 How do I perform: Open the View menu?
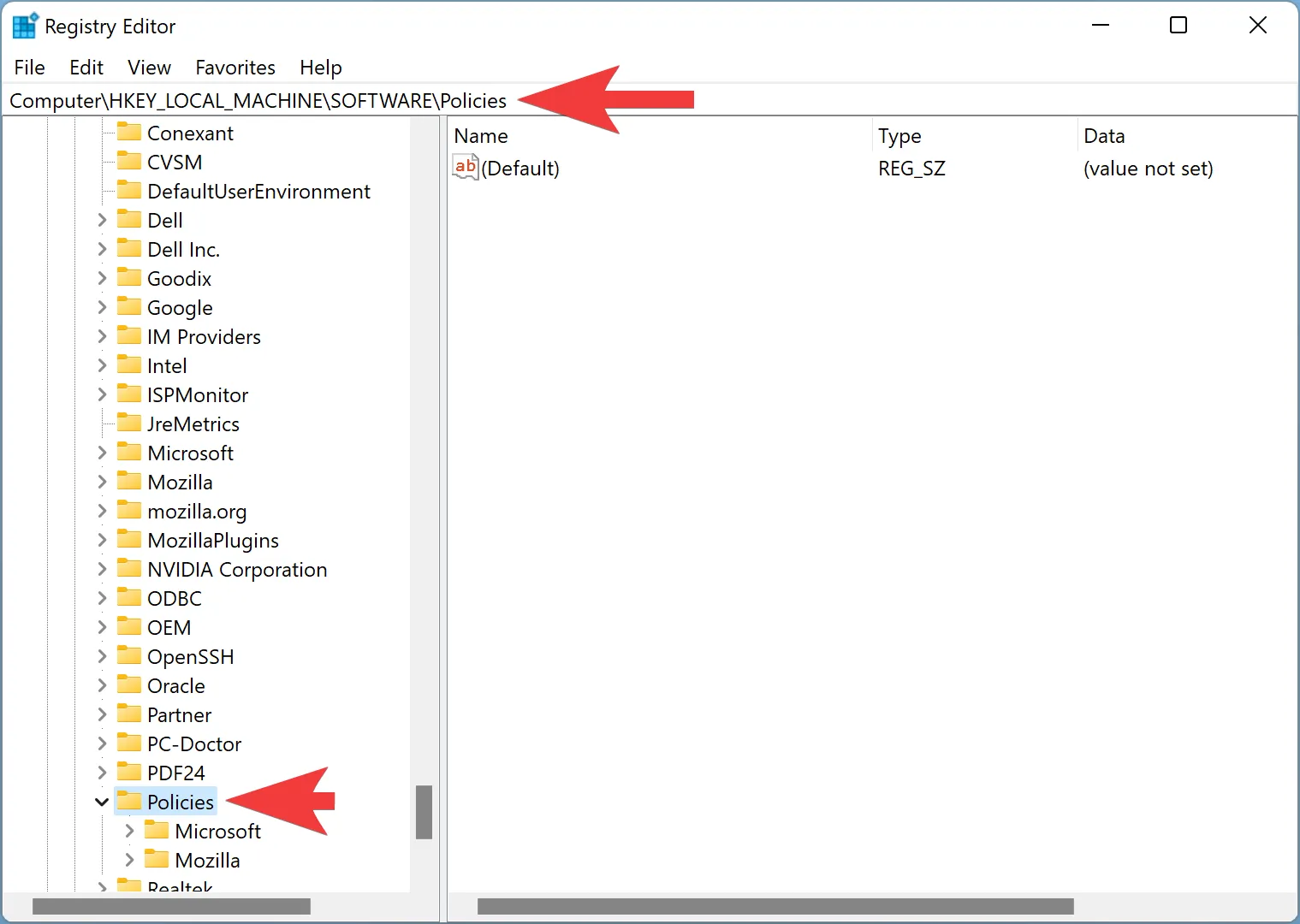tap(148, 68)
